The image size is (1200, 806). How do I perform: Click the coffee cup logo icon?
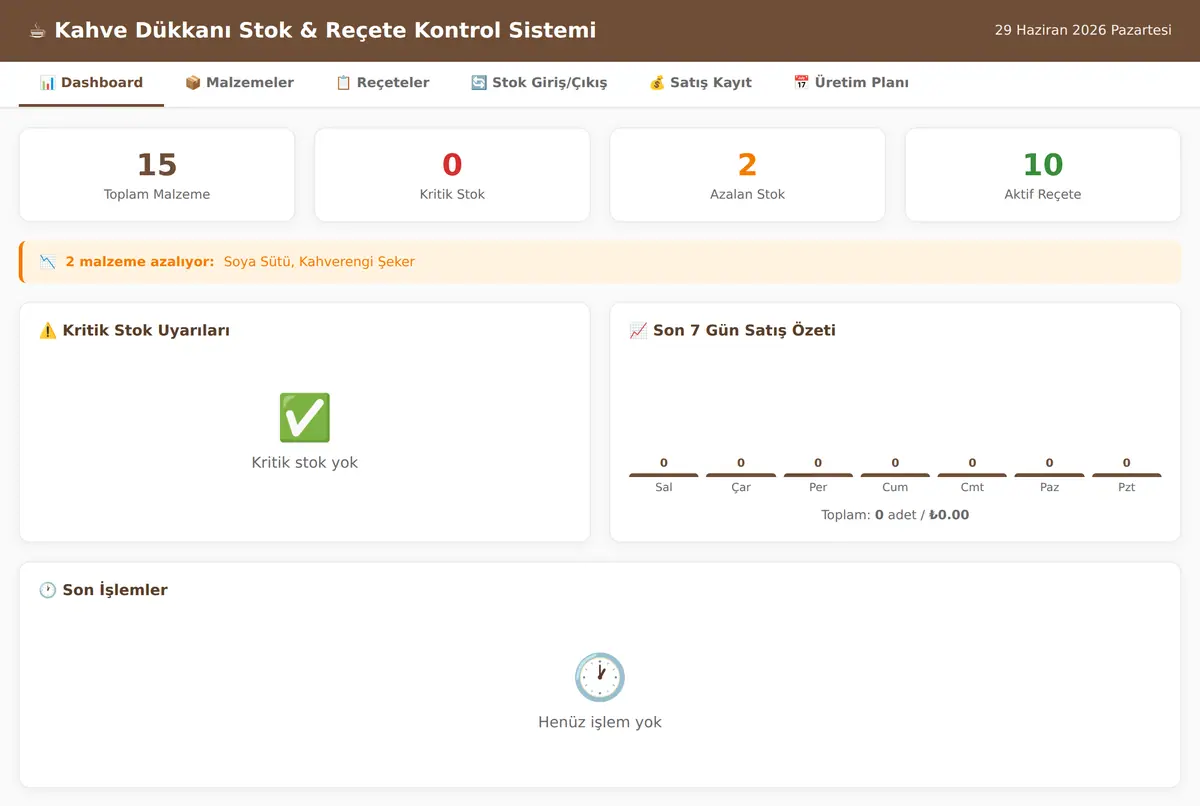coord(38,31)
